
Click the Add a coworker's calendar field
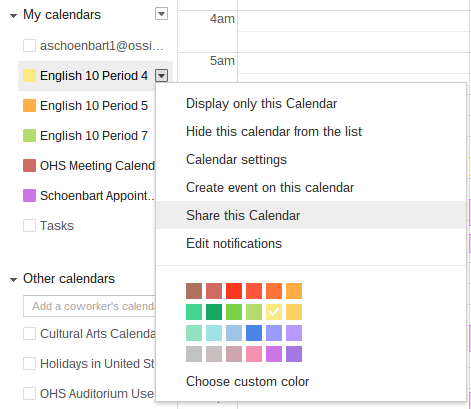coord(89,306)
